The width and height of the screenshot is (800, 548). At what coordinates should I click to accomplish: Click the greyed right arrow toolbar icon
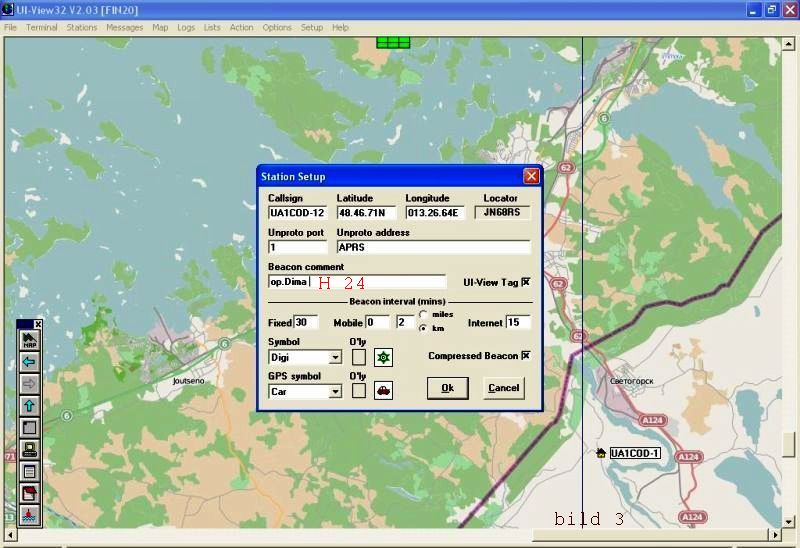(x=29, y=384)
